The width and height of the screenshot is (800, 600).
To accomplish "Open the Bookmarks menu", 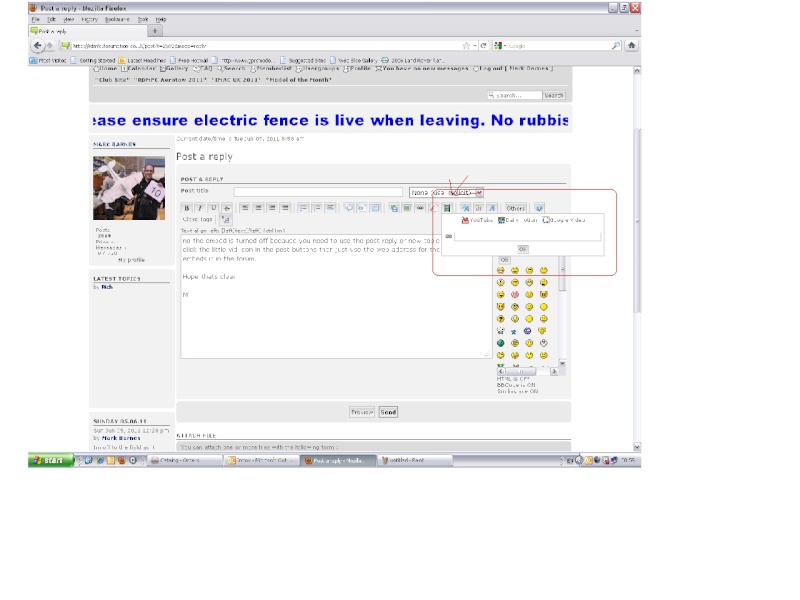I will [x=117, y=19].
